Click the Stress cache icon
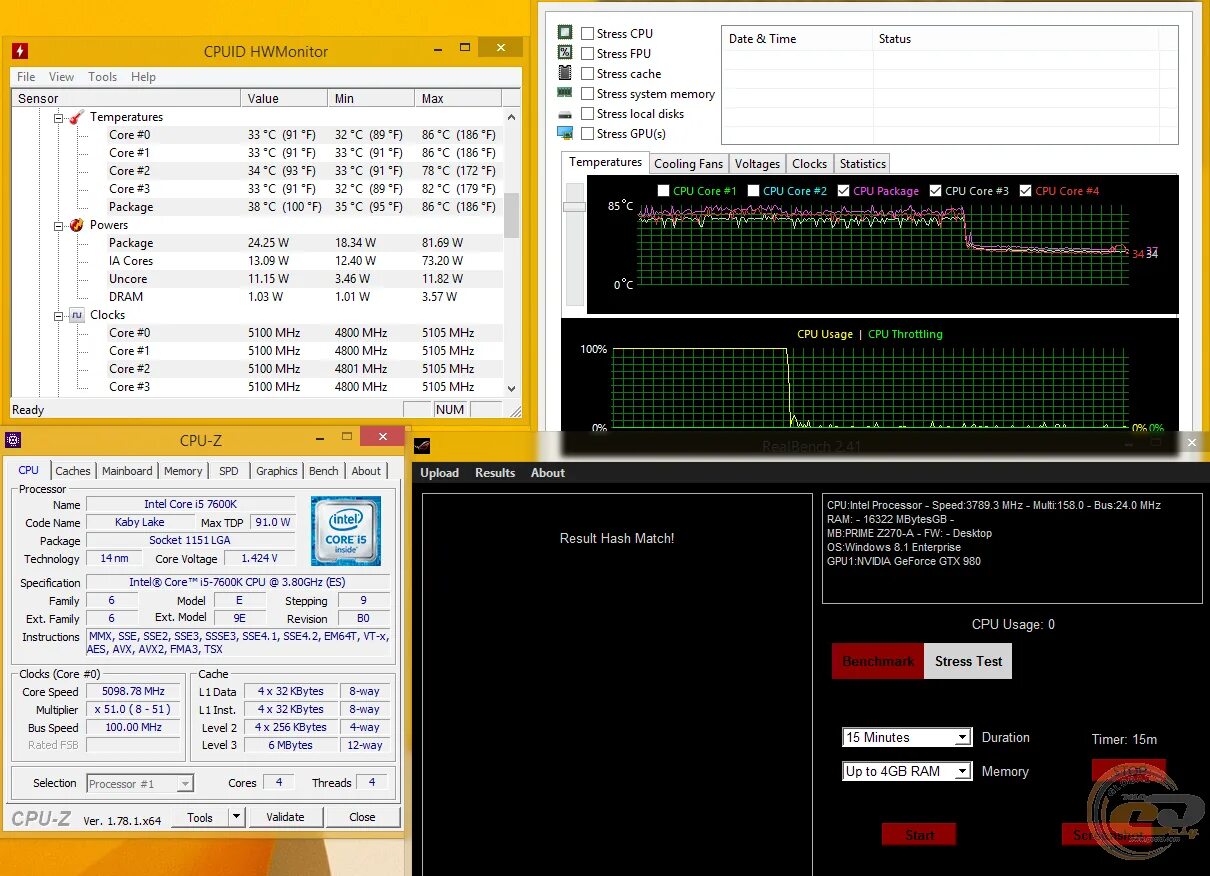 pos(565,73)
